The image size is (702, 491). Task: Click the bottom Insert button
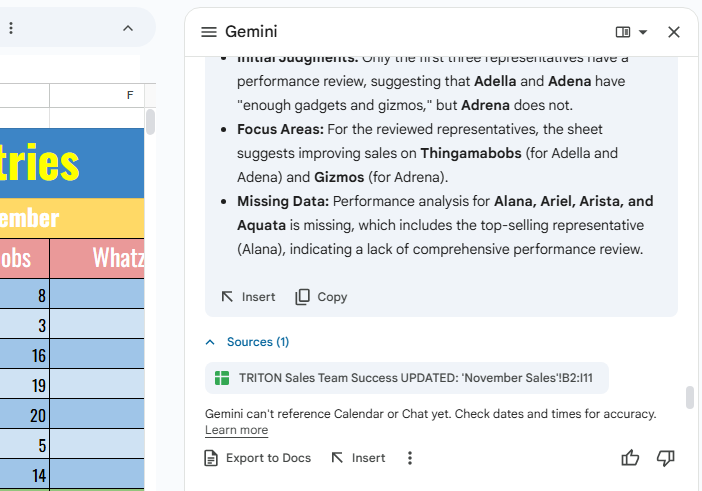point(357,458)
